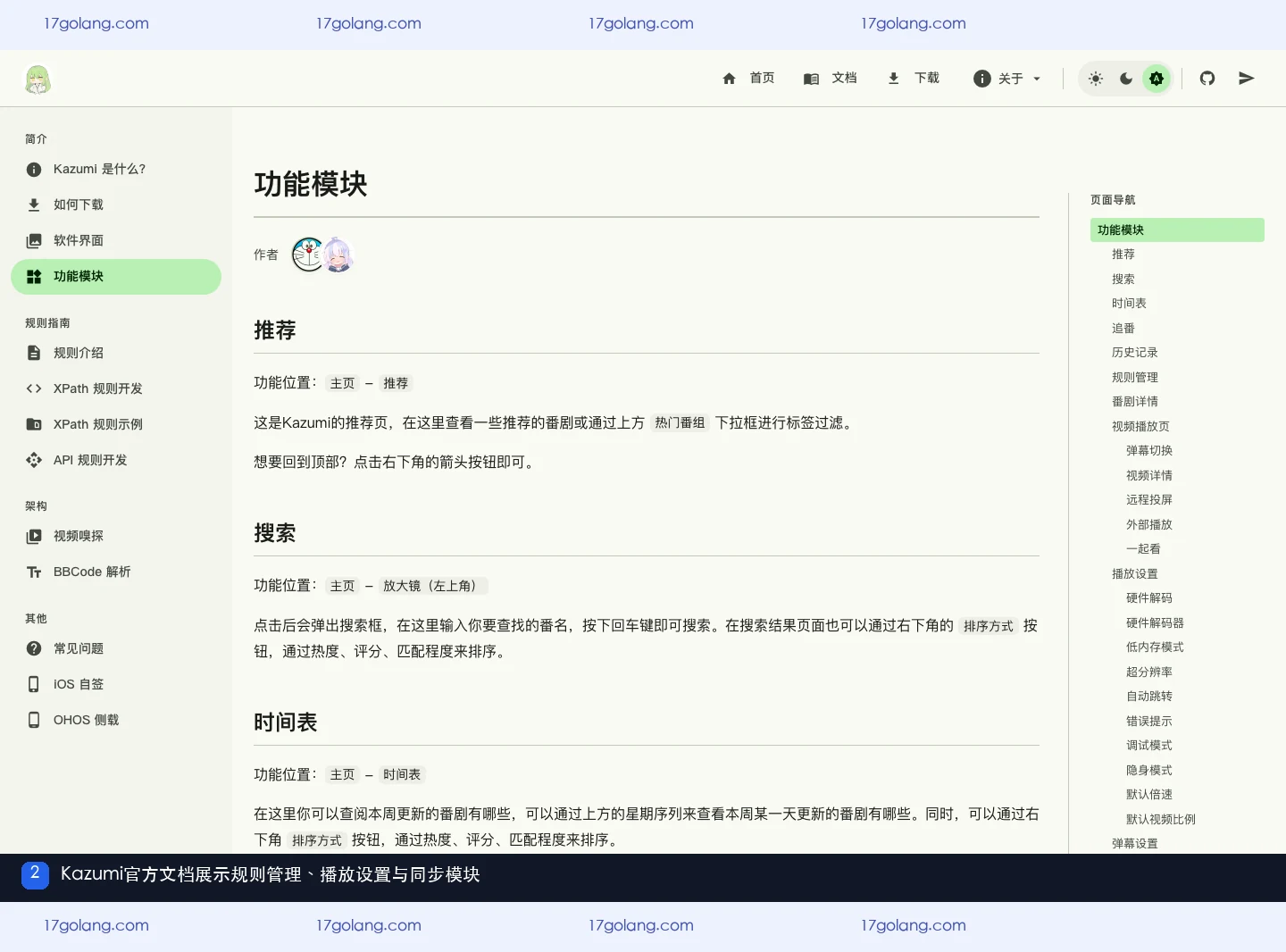Expand the 关于 dropdown arrow
The image size is (1286, 952).
tap(1037, 79)
